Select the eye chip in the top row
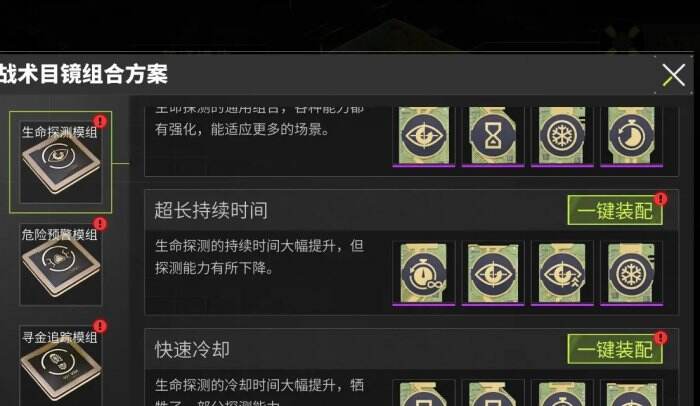The image size is (700, 406). pos(424,135)
